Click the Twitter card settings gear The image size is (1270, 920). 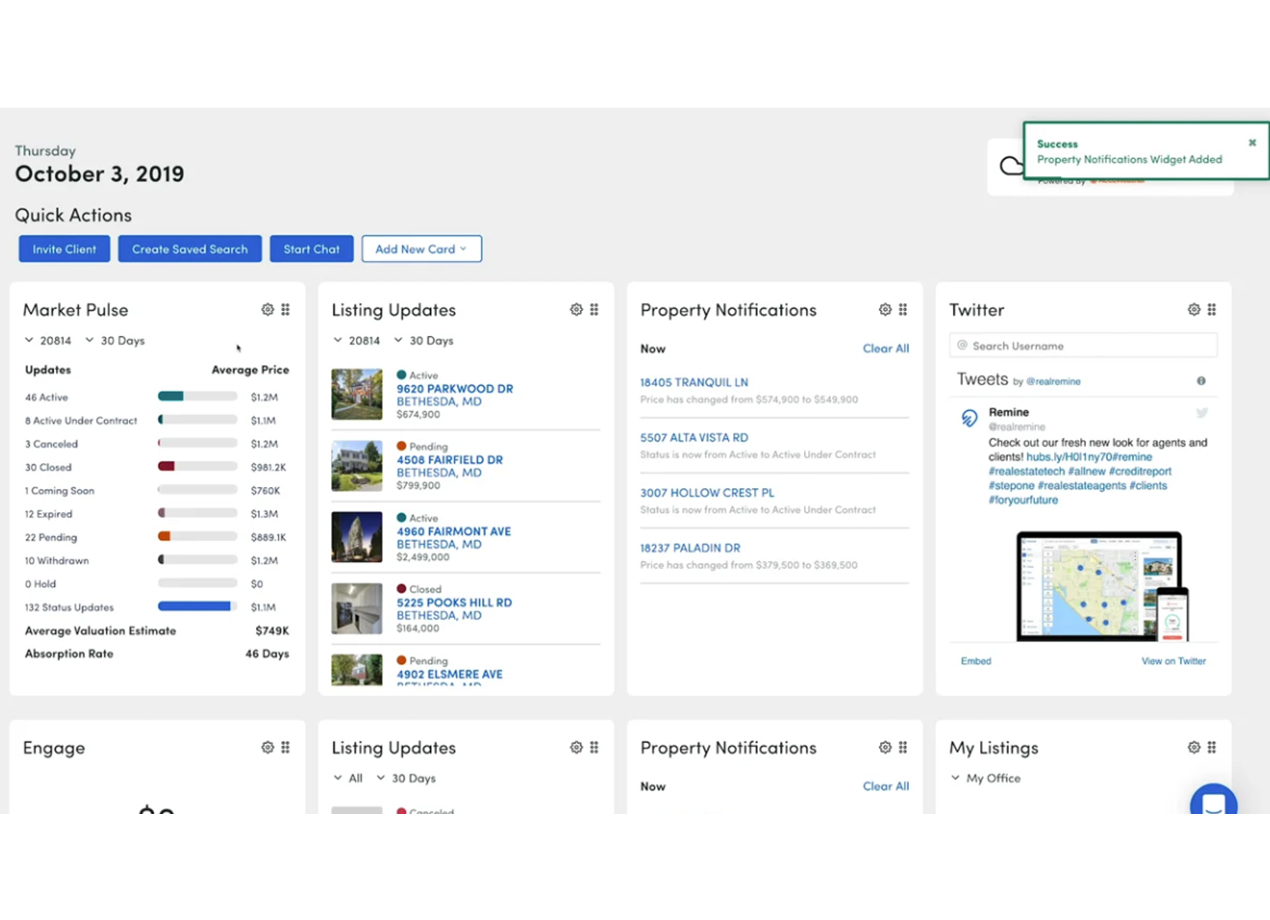coord(1193,310)
